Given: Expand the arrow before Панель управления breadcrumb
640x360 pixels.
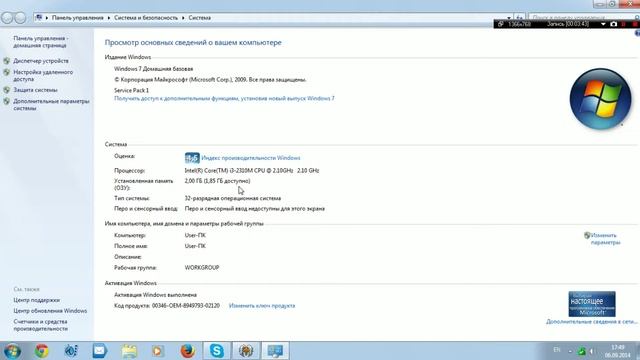Looking at the screenshot, I should click(47, 18).
